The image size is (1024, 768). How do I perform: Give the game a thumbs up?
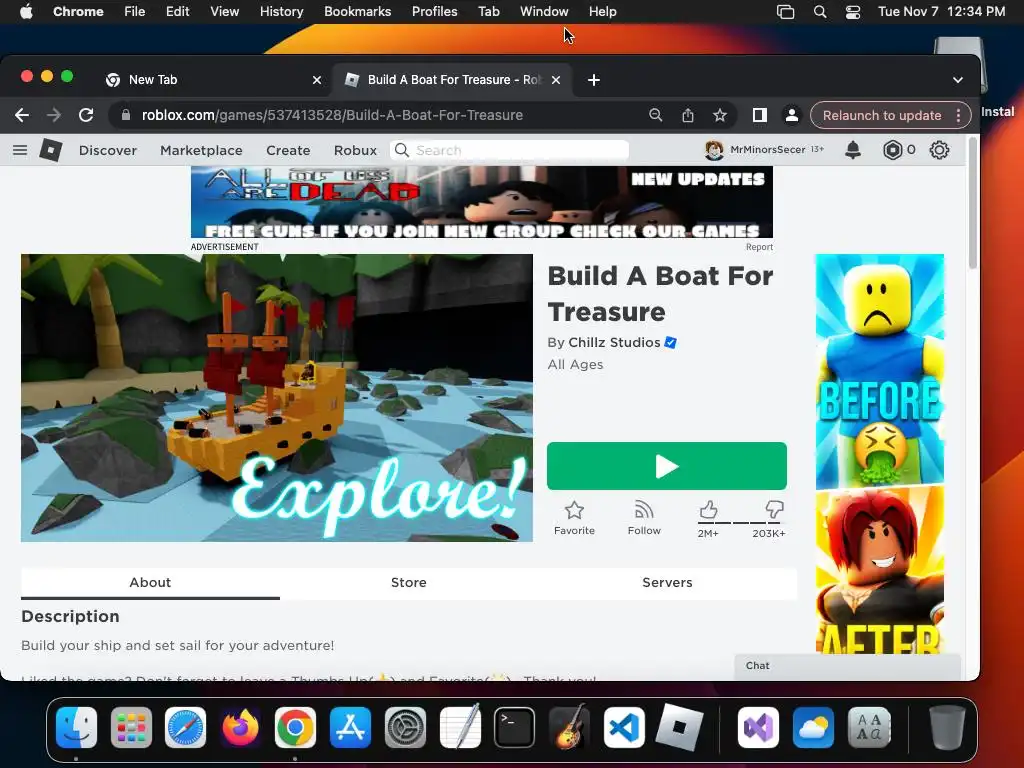click(x=709, y=509)
